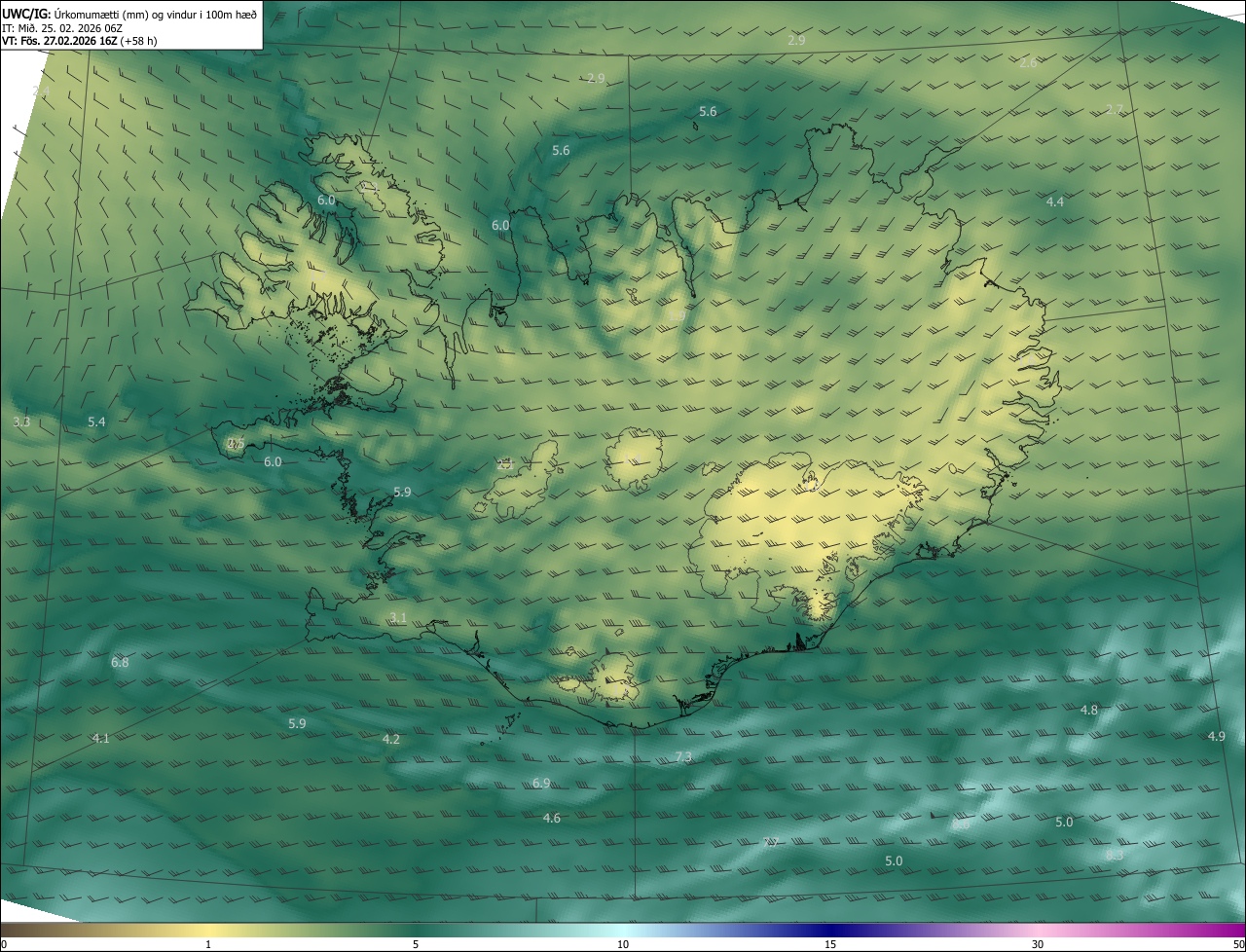
Task: Click the 2.6 precipitation value on the map
Action: point(1028,62)
